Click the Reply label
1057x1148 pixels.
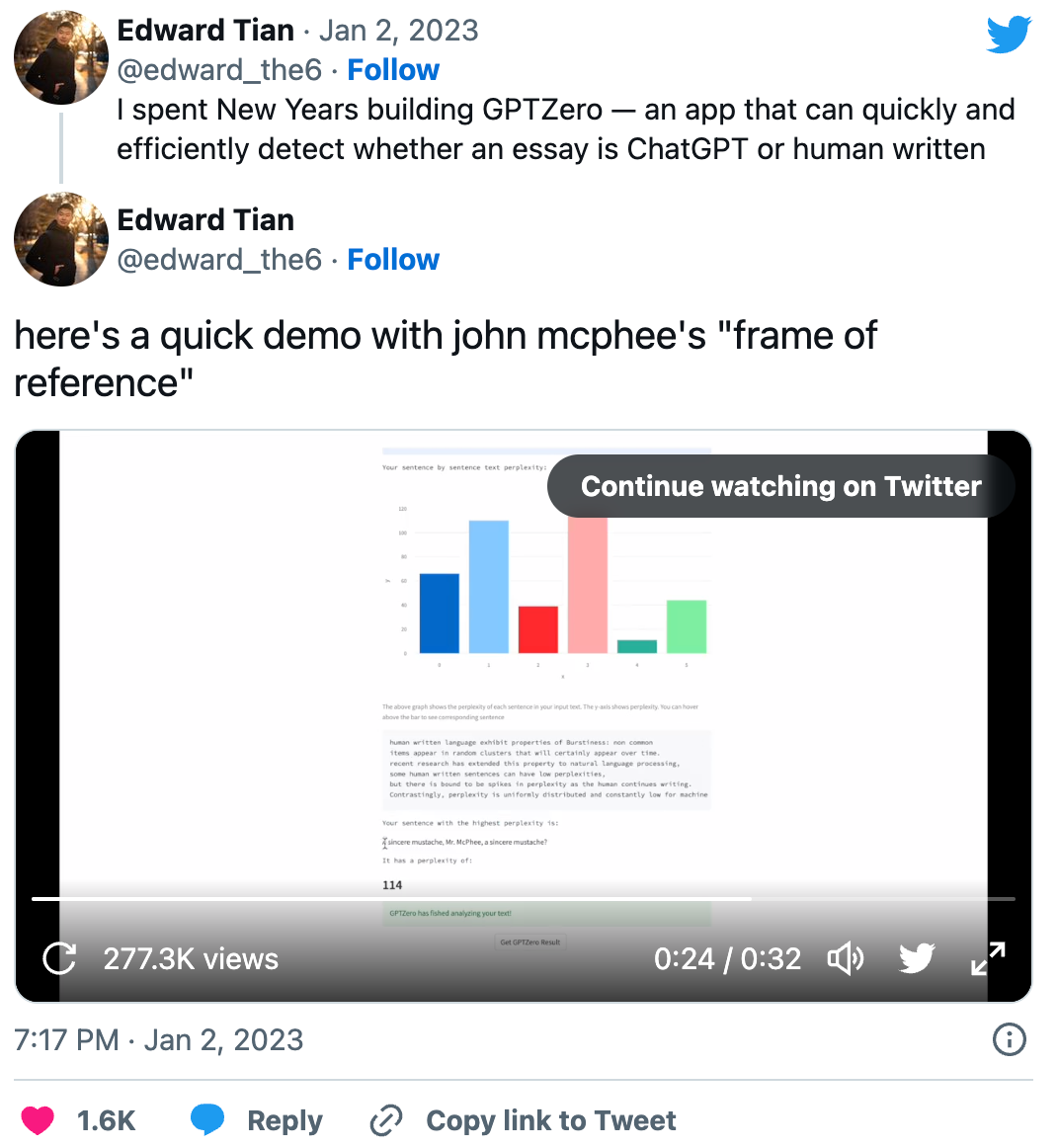pos(285,1120)
